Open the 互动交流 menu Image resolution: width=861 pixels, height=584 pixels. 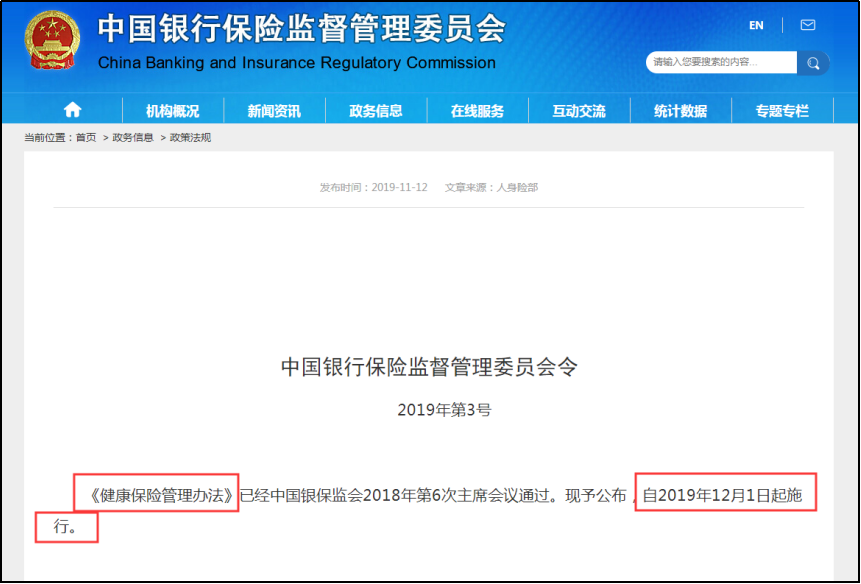point(579,111)
